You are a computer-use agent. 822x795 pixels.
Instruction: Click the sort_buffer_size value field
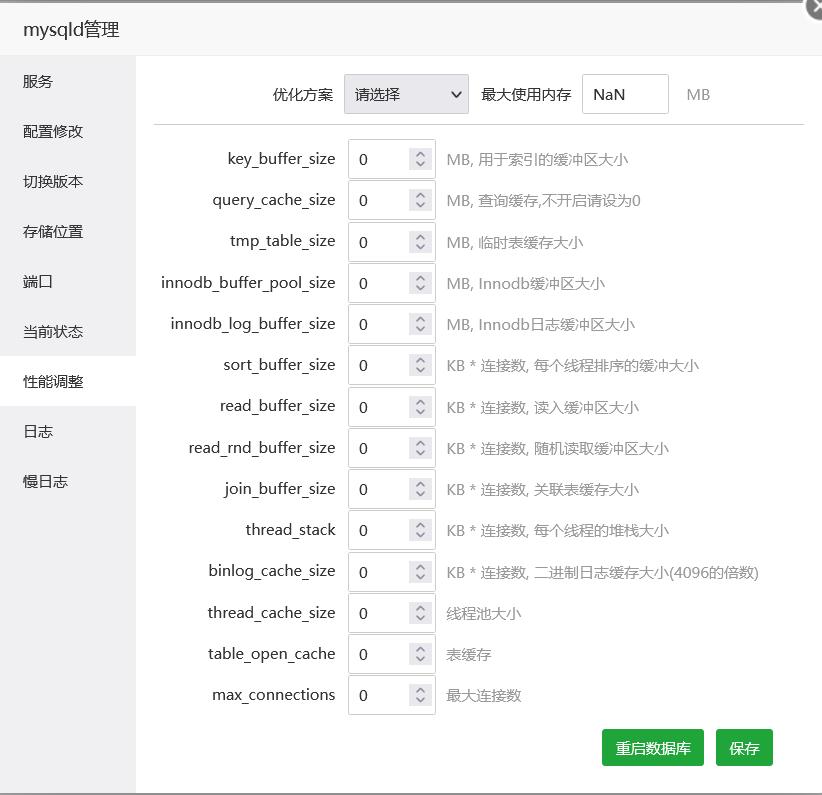[x=392, y=365]
